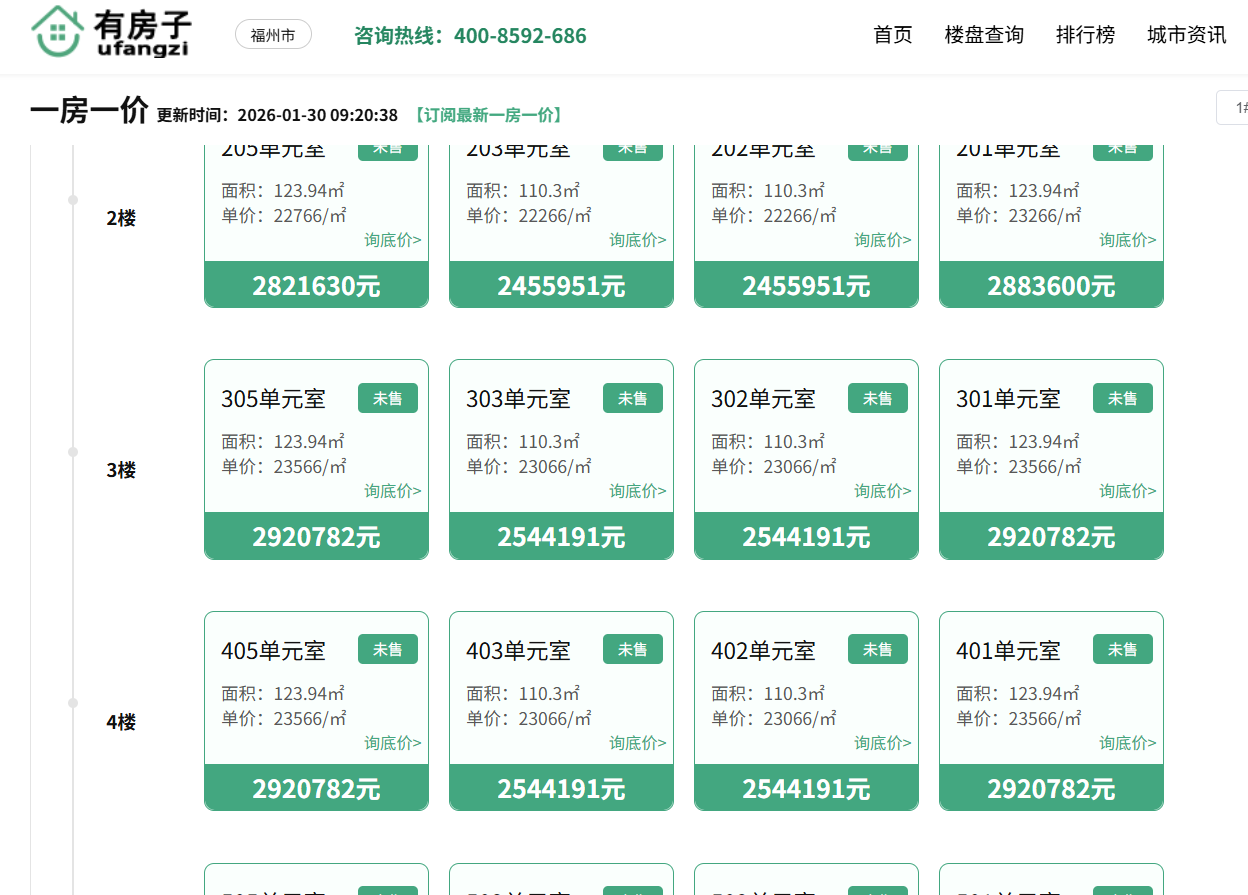Click the 2920782元 price bar for unit 301

(x=1050, y=537)
